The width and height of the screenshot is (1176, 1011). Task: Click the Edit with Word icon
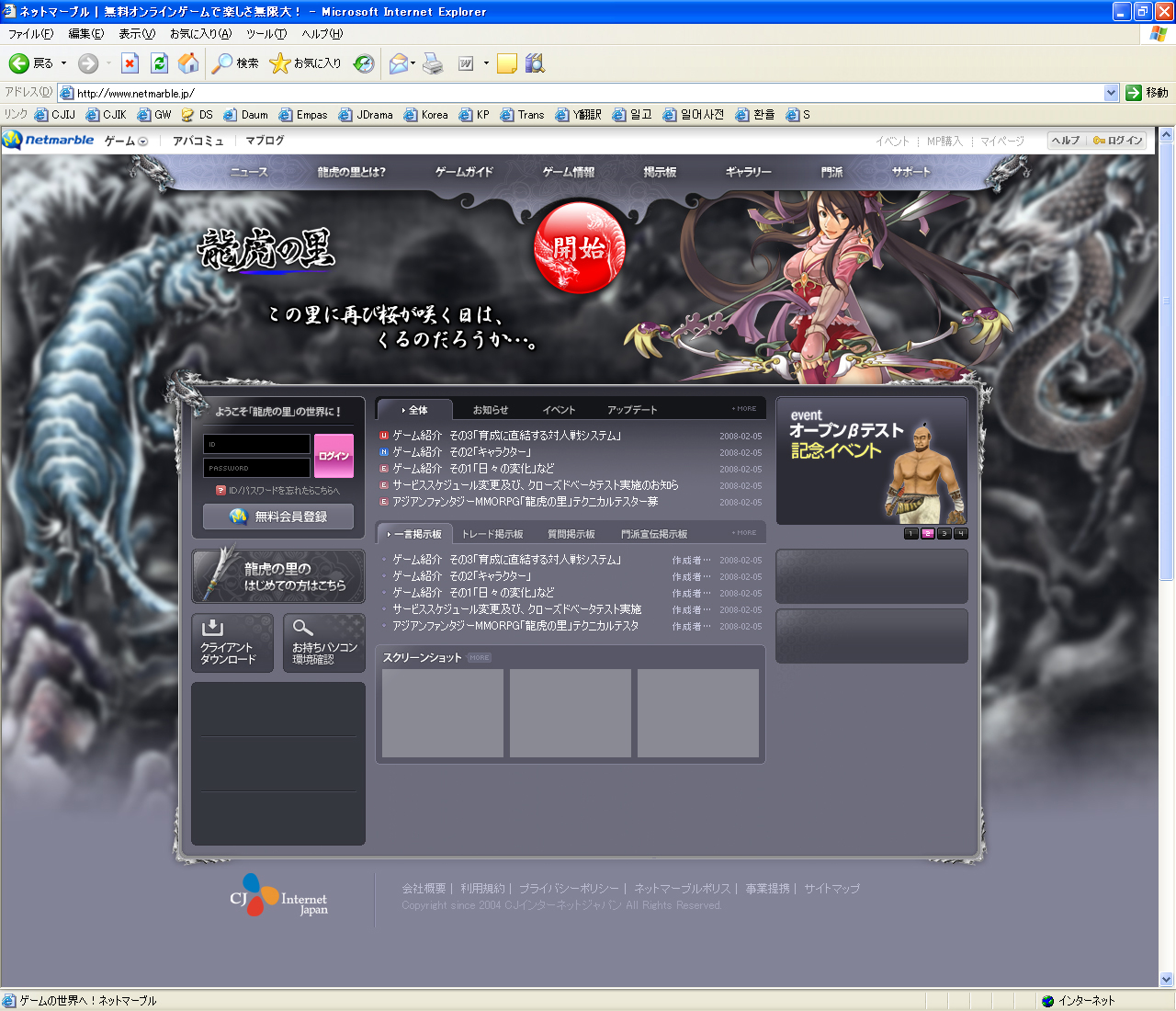tap(466, 63)
